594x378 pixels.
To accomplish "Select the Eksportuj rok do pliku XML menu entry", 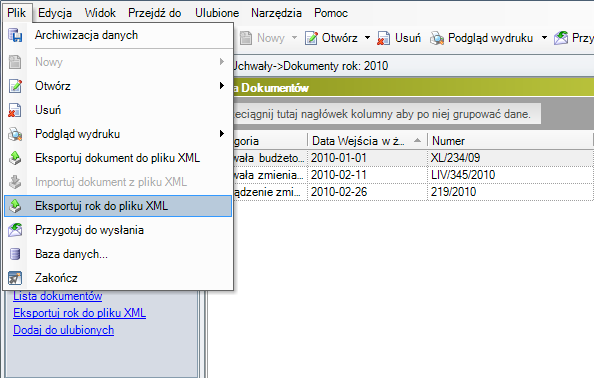I will [x=118, y=206].
